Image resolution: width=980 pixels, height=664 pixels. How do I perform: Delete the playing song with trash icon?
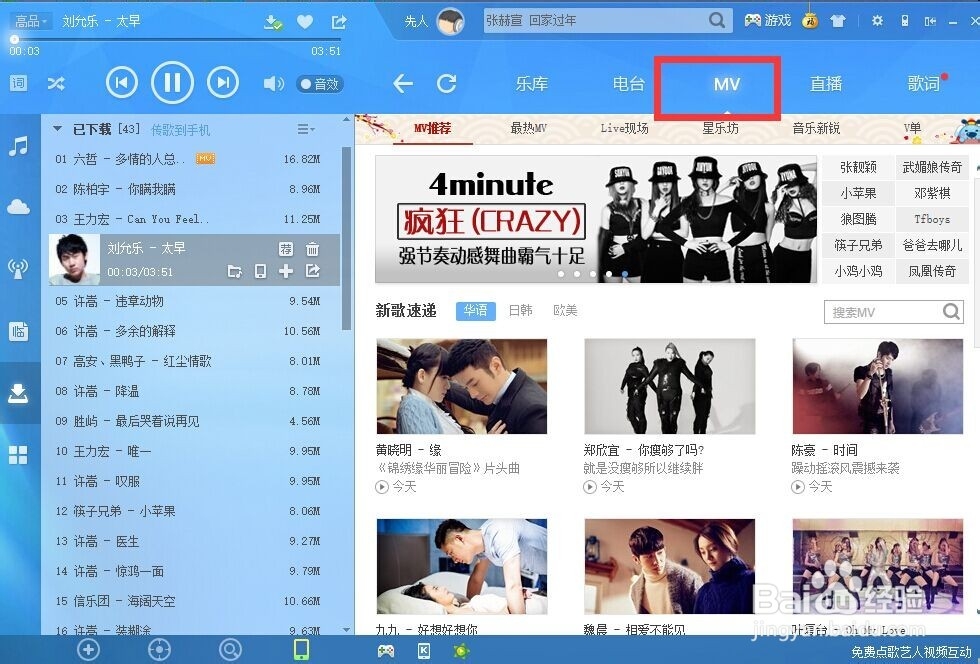click(312, 249)
